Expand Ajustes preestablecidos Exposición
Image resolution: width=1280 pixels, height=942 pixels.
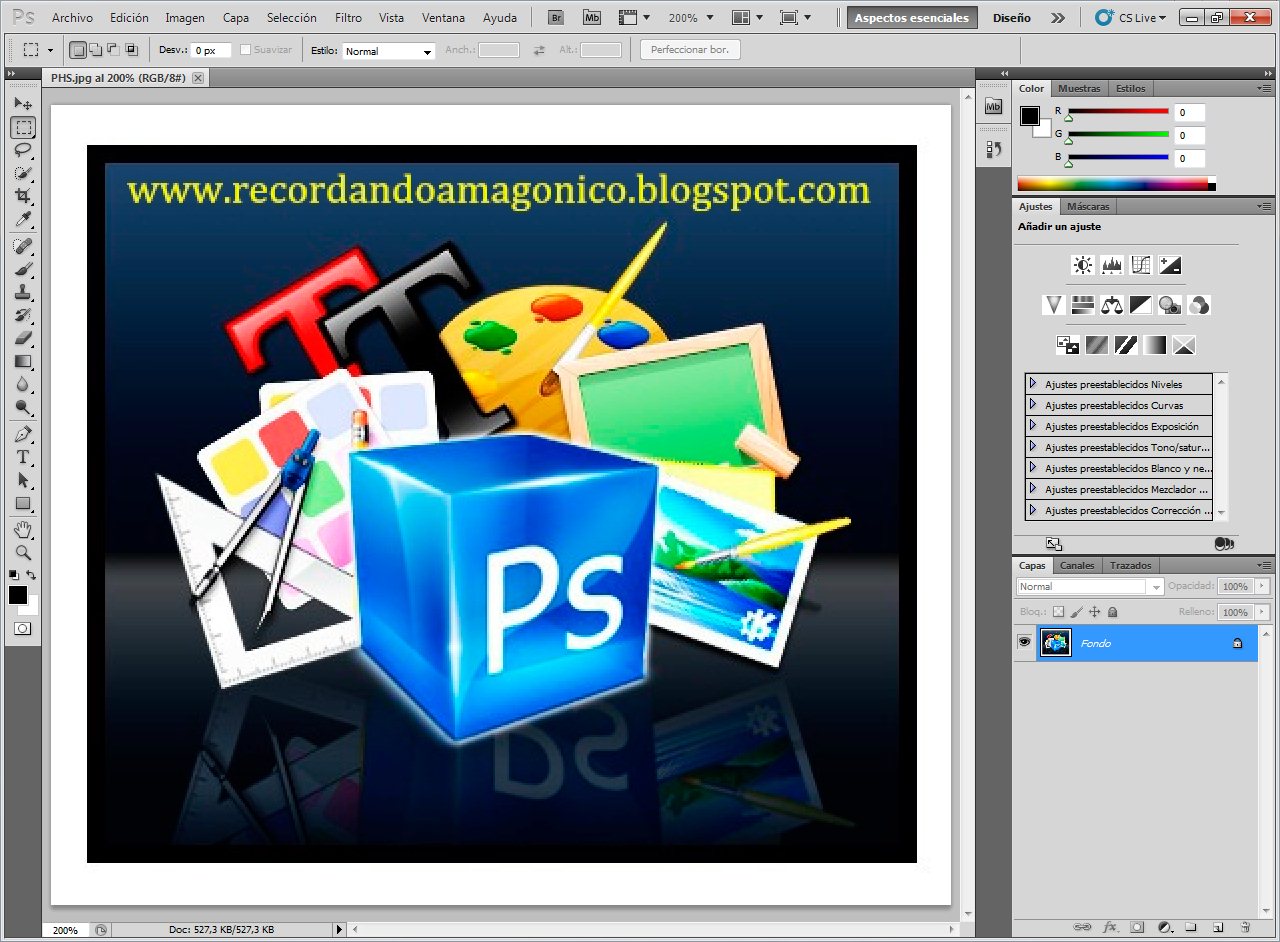click(x=1033, y=425)
